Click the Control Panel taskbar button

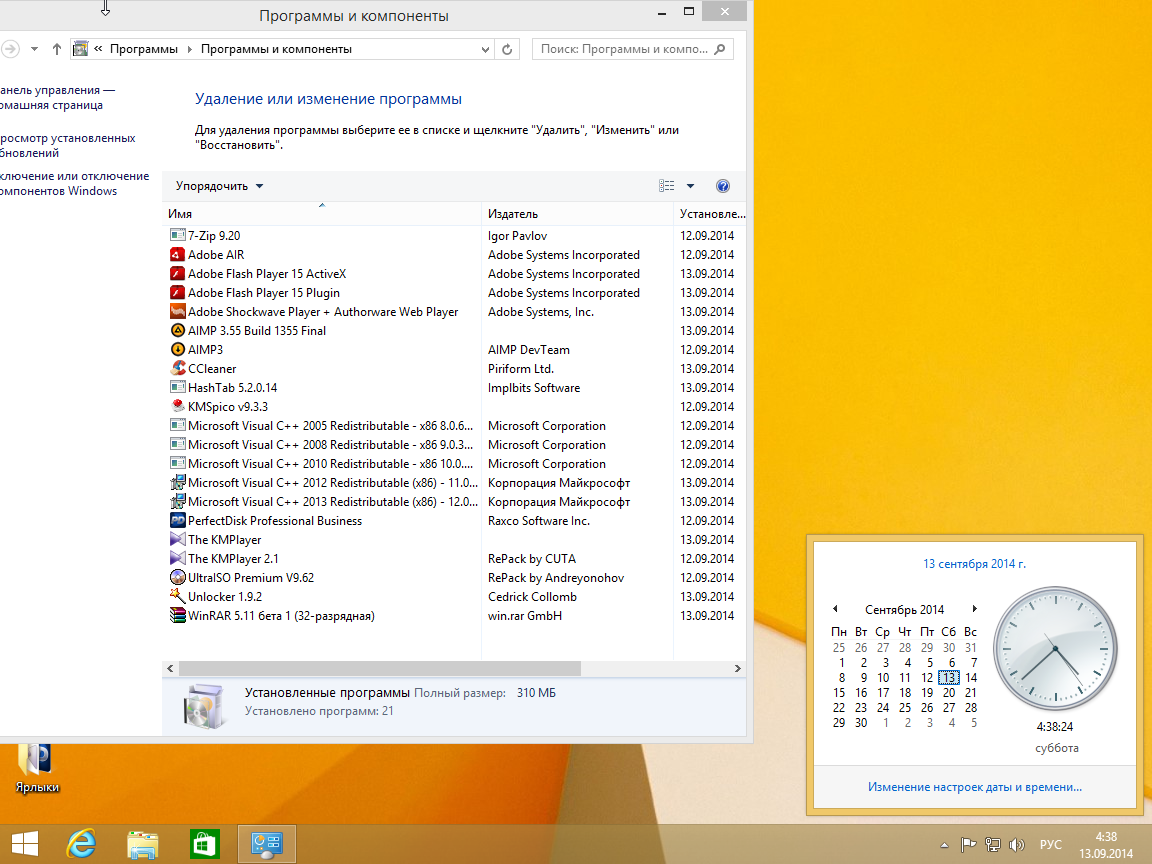pos(267,844)
